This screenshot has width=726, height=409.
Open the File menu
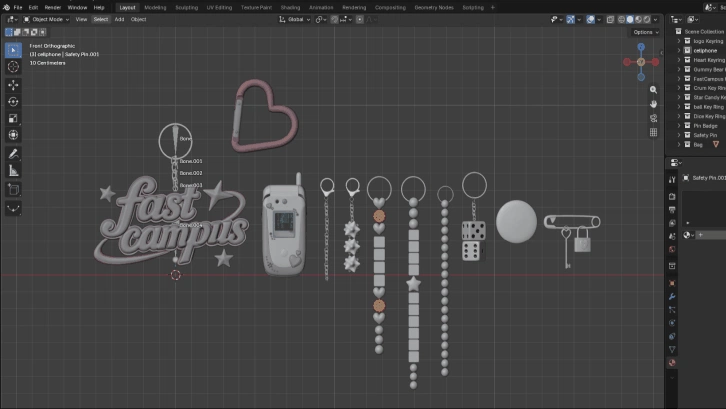18,7
